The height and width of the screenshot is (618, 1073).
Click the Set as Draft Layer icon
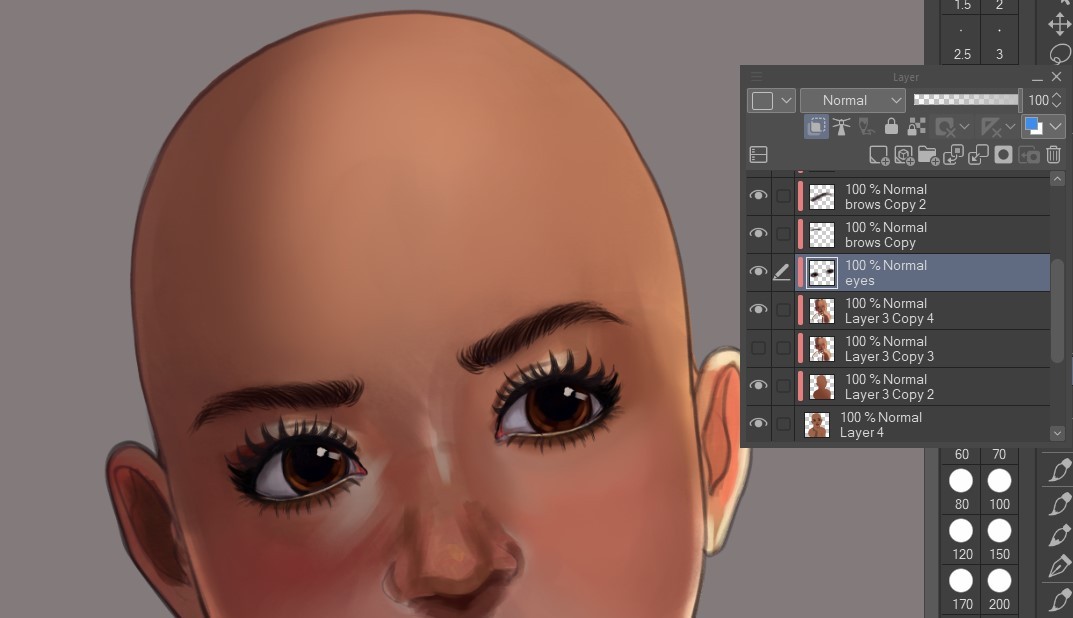click(x=866, y=127)
